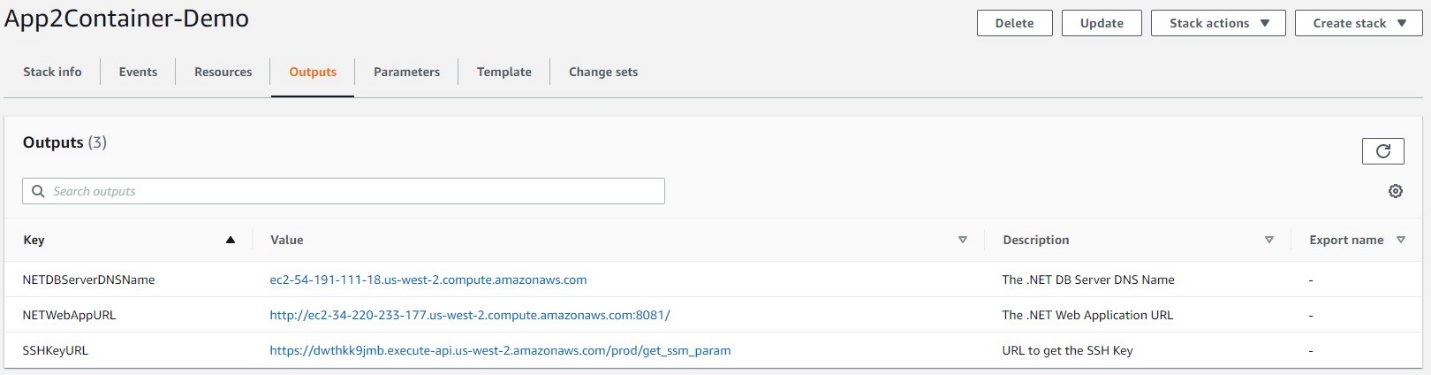This screenshot has height=375, width=1431.
Task: Click the Value column header label
Action: click(x=286, y=240)
